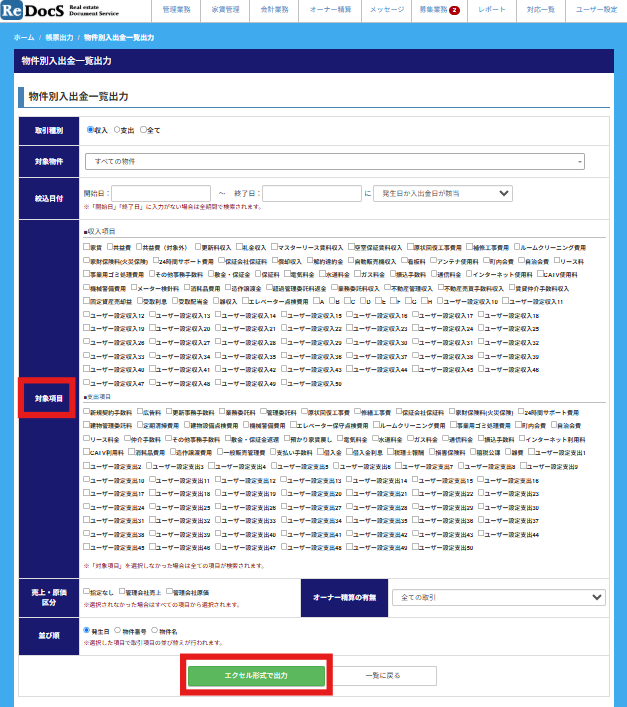
Task: Check the 管理委託料 checkbox
Action: click(263, 412)
